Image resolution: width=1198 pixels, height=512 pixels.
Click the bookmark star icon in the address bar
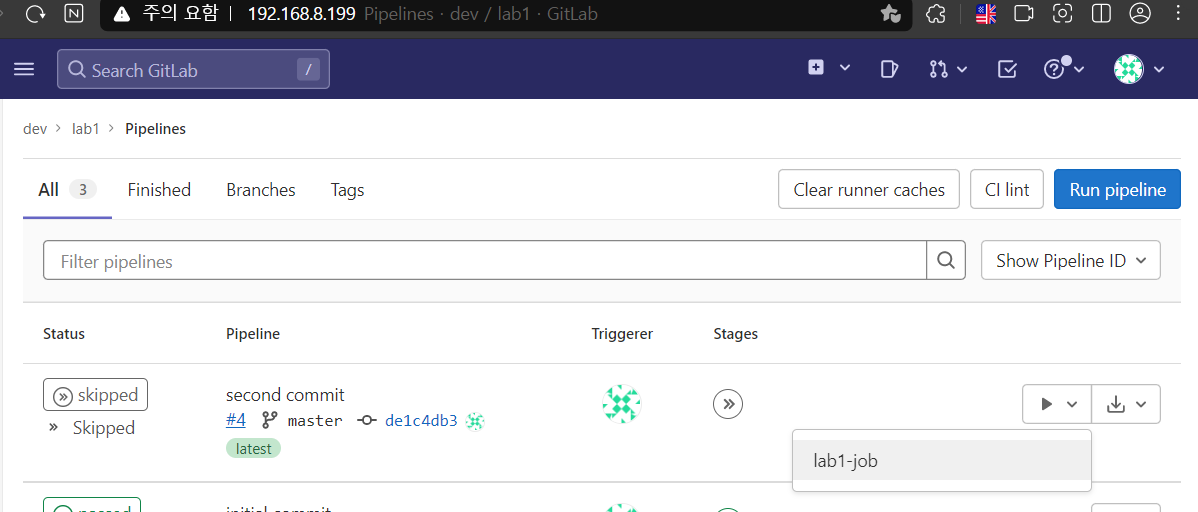(x=889, y=14)
